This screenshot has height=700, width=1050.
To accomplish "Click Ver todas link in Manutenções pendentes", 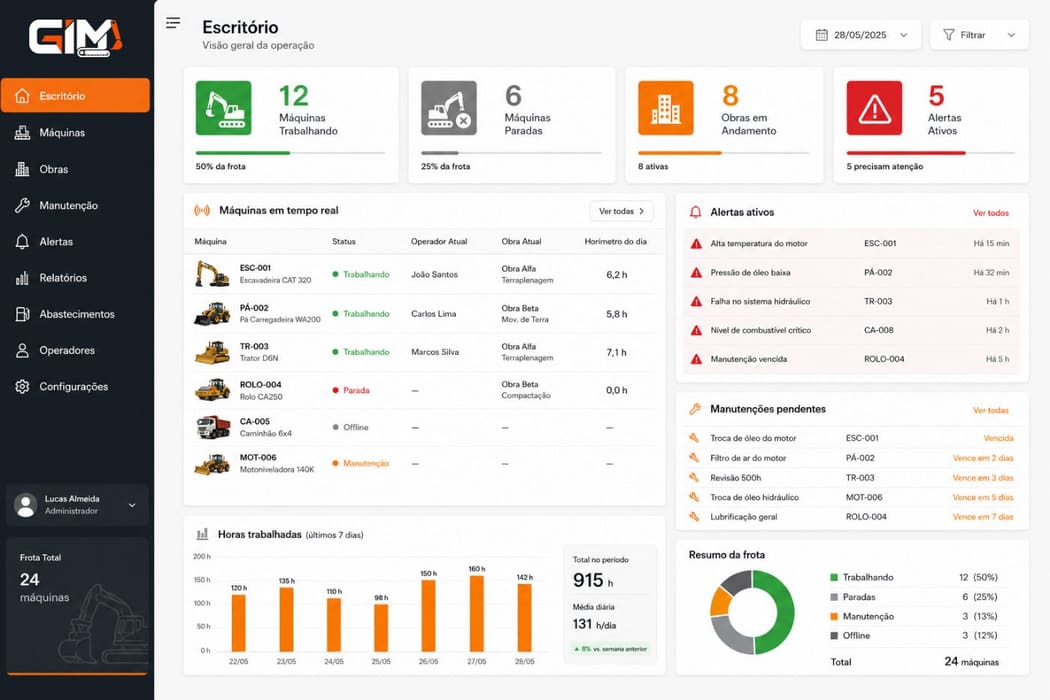I will (990, 410).
